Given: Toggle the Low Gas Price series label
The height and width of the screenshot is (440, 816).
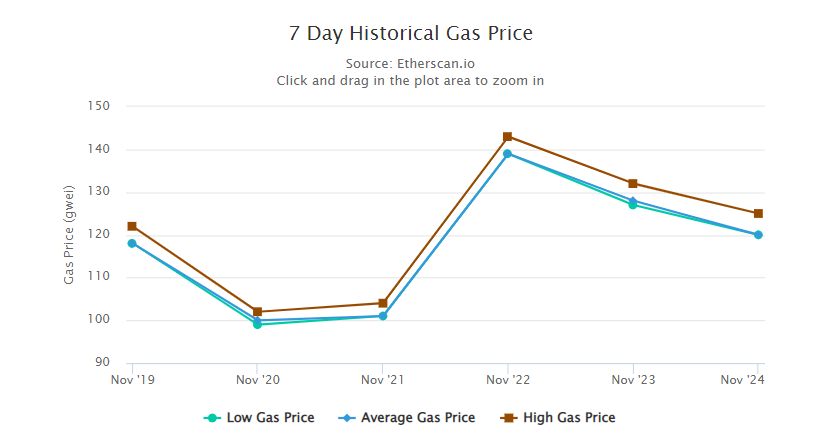Looking at the screenshot, I should (x=270, y=418).
